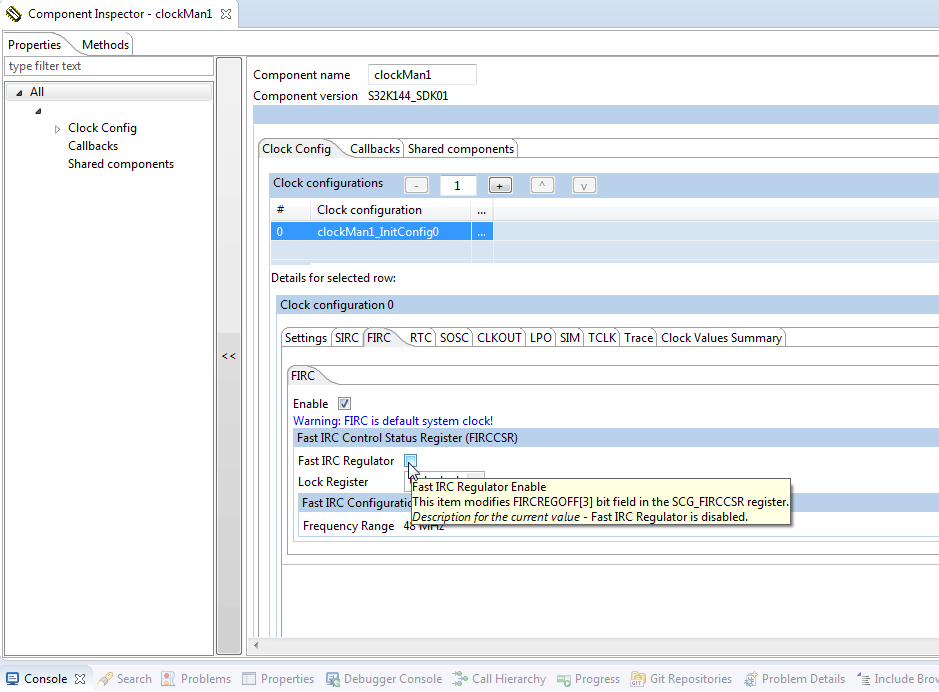Image resolution: width=939 pixels, height=692 pixels.
Task: Switch to the CLKOUT tab
Action: tap(499, 338)
